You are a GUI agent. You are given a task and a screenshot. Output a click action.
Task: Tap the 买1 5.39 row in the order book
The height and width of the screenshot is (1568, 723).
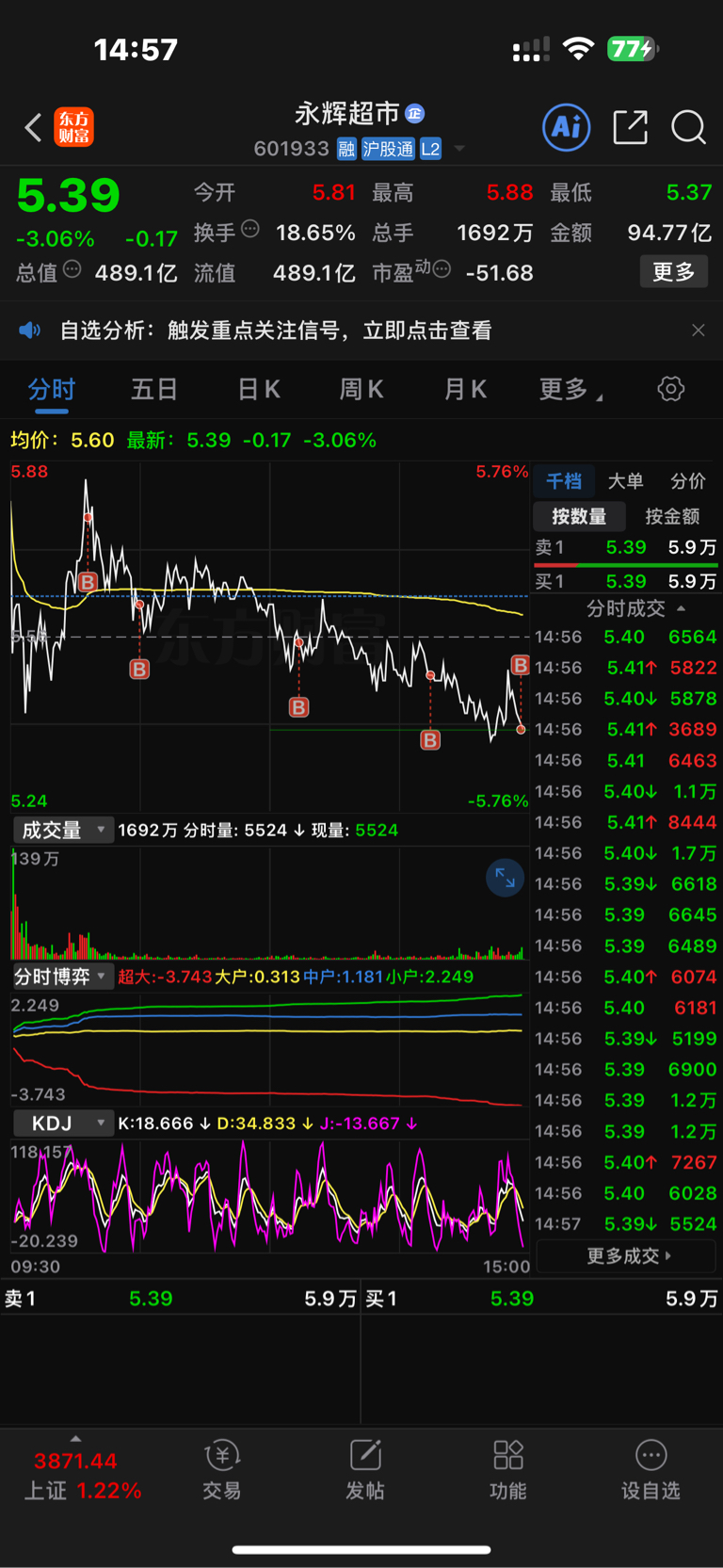coord(625,581)
